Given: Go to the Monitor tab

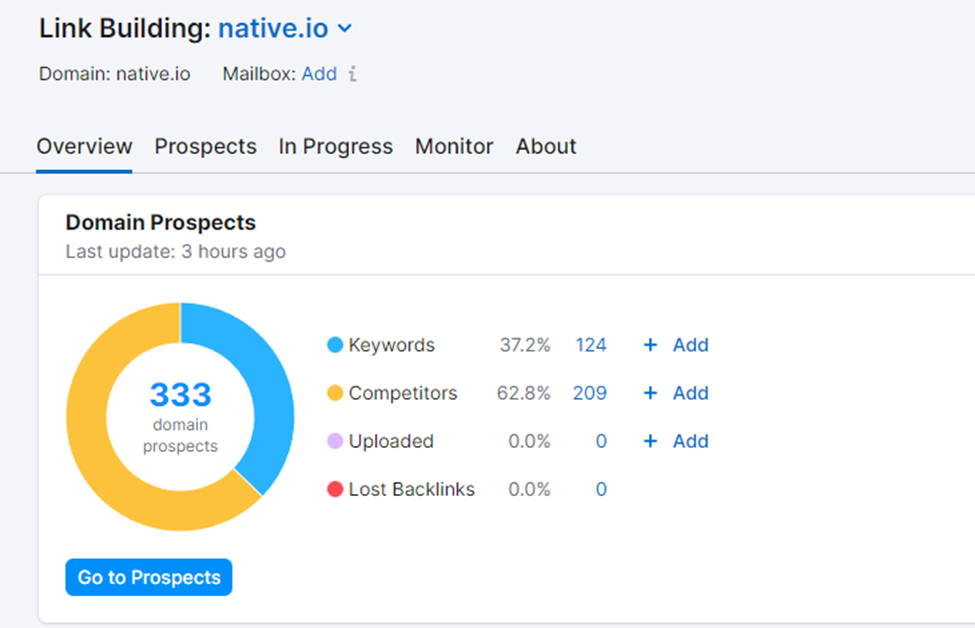Looking at the screenshot, I should click(x=454, y=146).
